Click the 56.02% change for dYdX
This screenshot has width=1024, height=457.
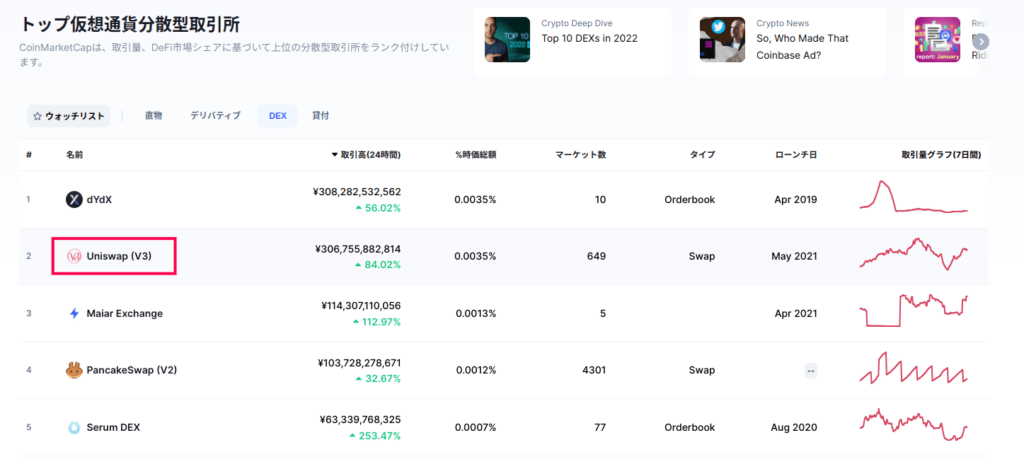tap(378, 208)
